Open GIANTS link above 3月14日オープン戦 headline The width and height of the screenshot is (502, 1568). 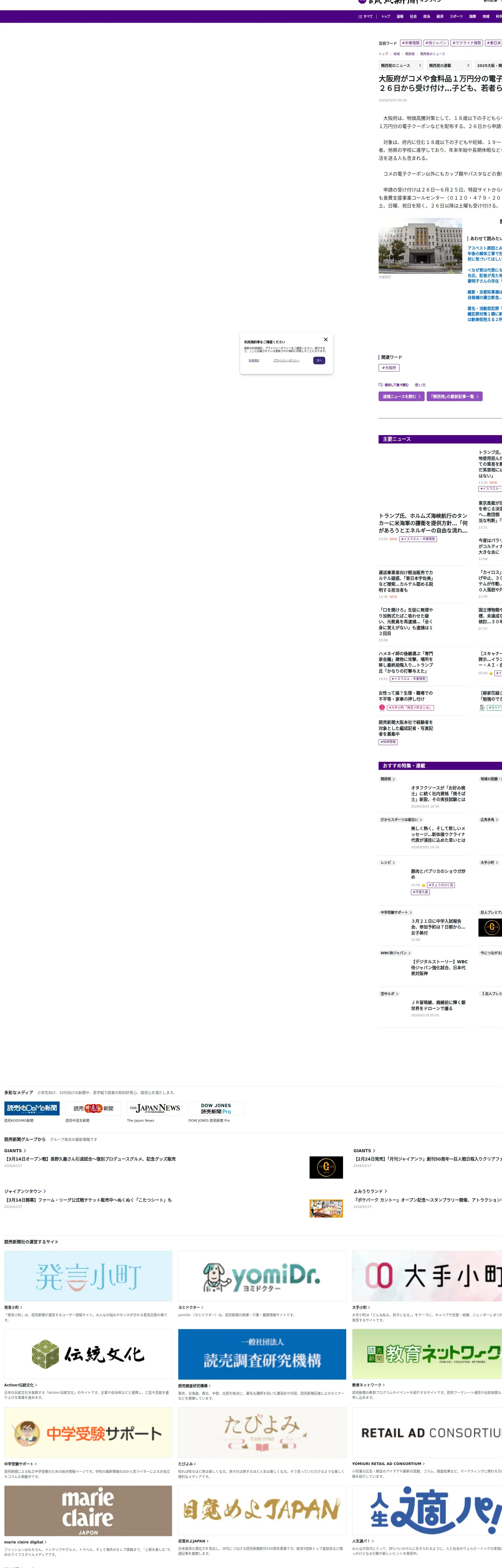(15, 1150)
